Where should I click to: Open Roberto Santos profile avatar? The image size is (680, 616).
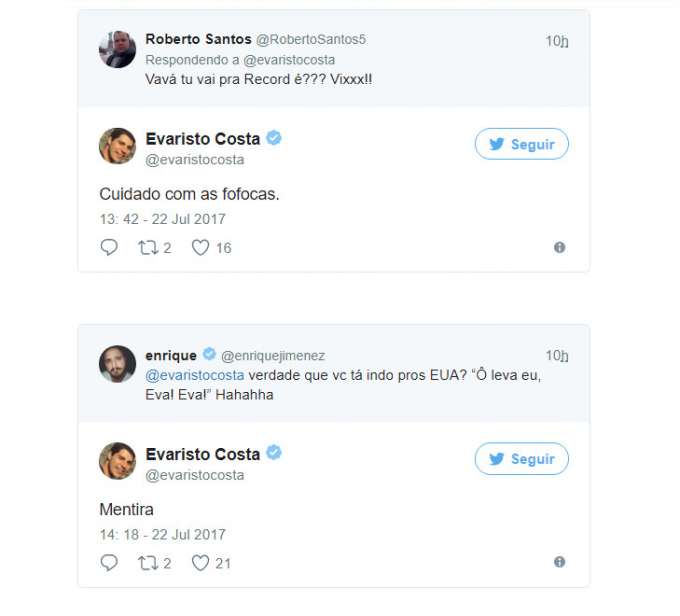coord(117,49)
